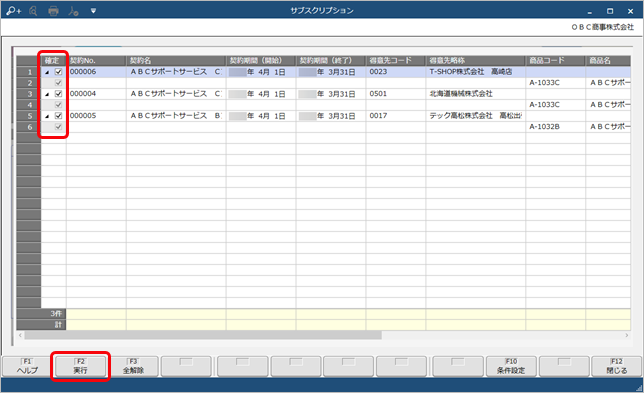The height and width of the screenshot is (393, 644).
Task: Toggle 確定 checkbox for contract 000004
Action: pyautogui.click(x=58, y=94)
